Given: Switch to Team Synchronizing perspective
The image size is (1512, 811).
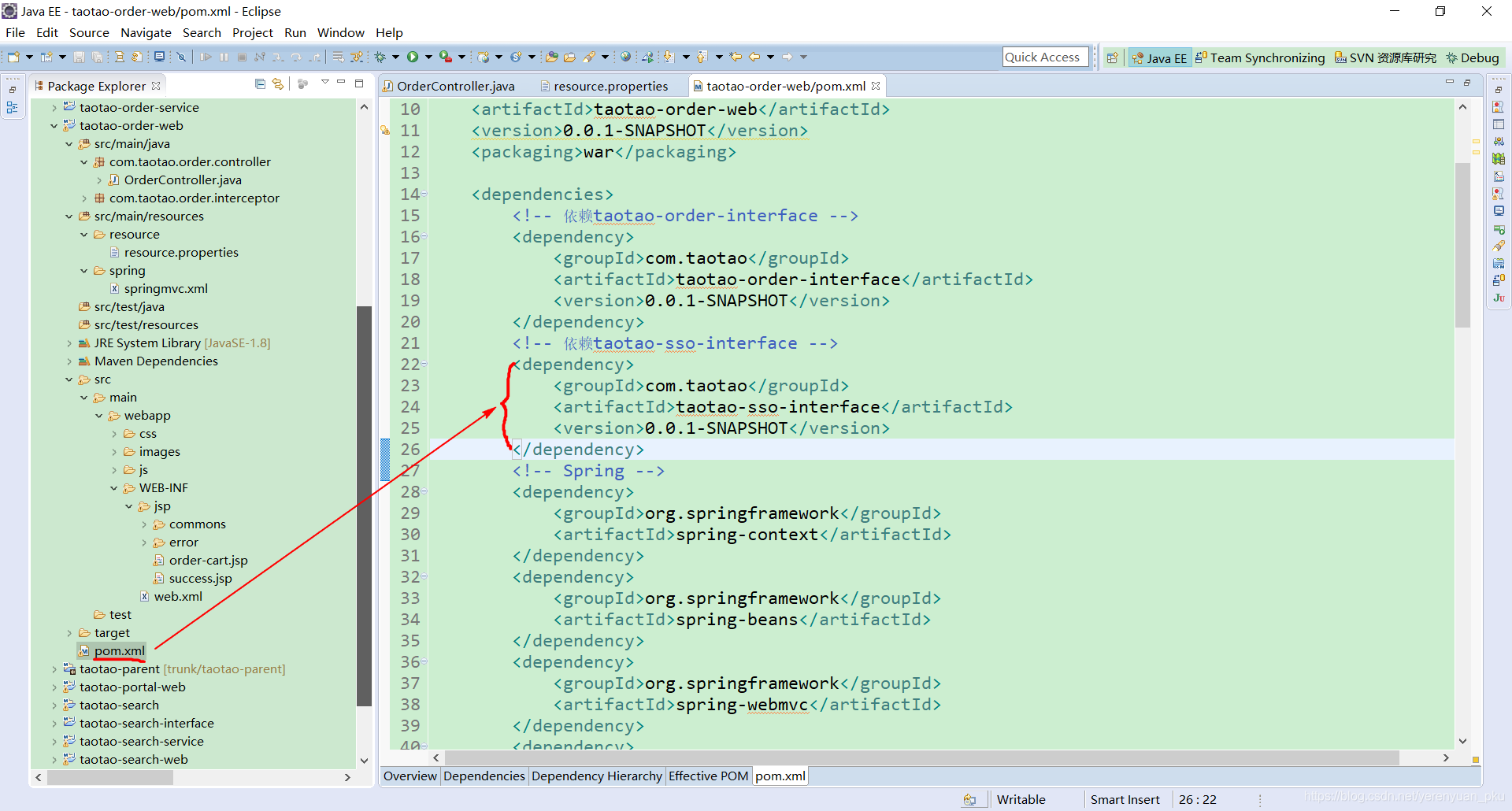Looking at the screenshot, I should click(x=1260, y=57).
